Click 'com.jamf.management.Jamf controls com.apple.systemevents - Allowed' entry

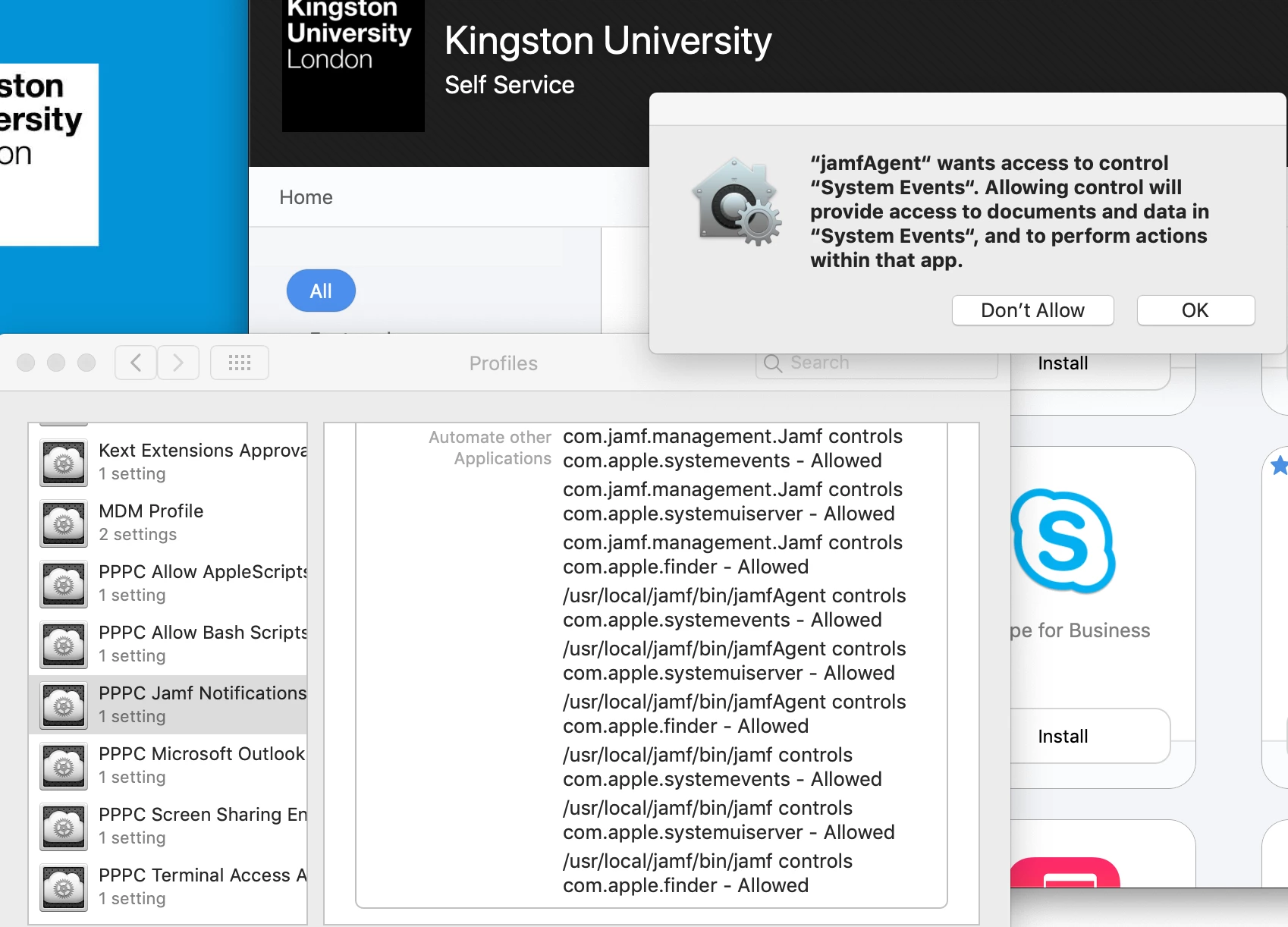coord(733,448)
